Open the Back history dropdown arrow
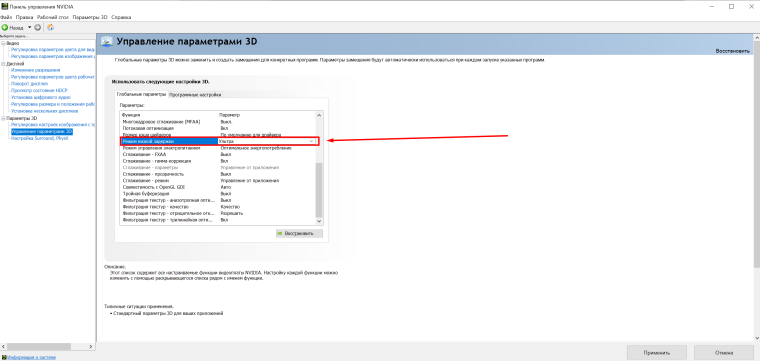Image resolution: width=760 pixels, height=361 pixels. coord(29,27)
